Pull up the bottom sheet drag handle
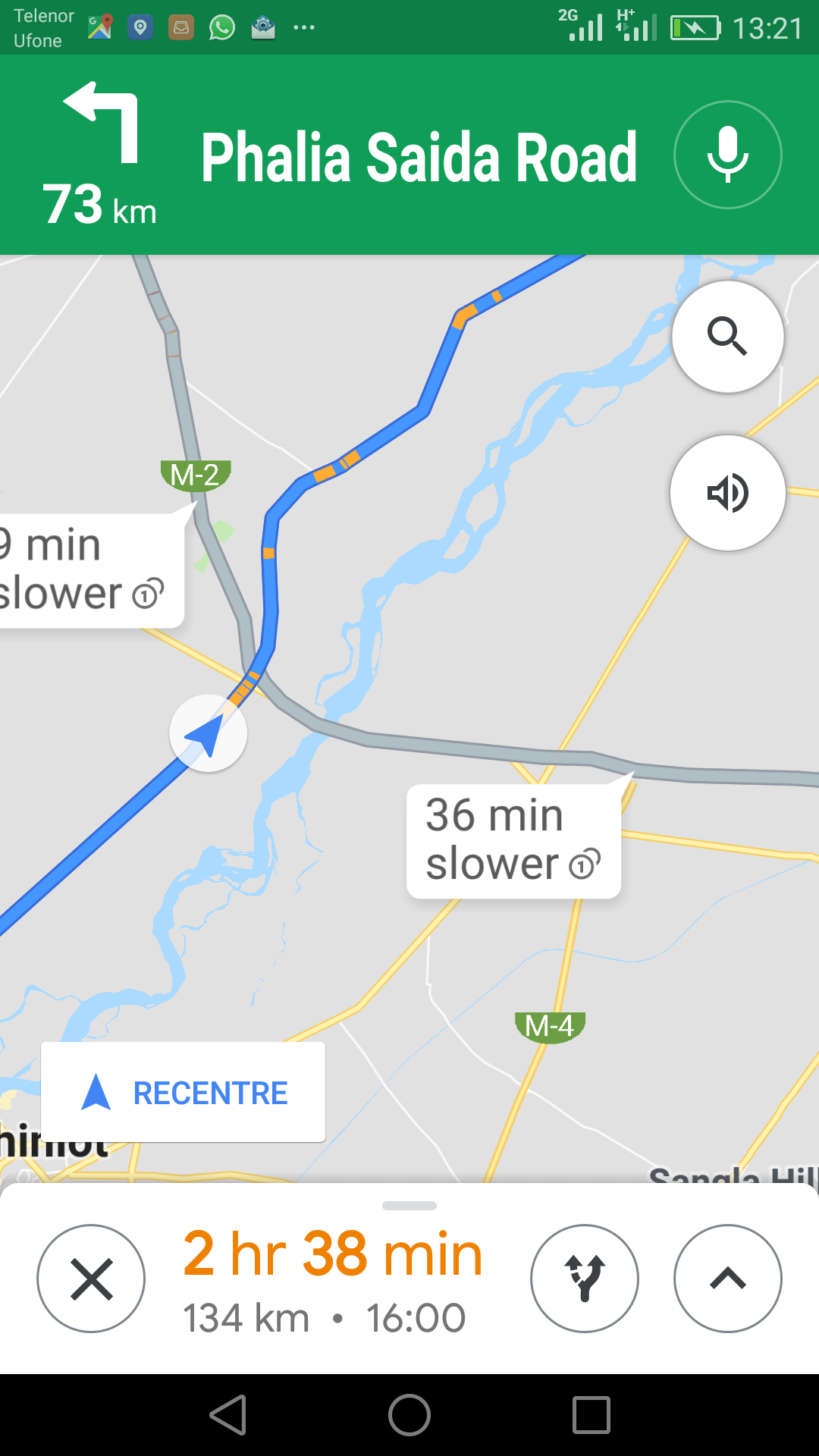 pos(409,1206)
